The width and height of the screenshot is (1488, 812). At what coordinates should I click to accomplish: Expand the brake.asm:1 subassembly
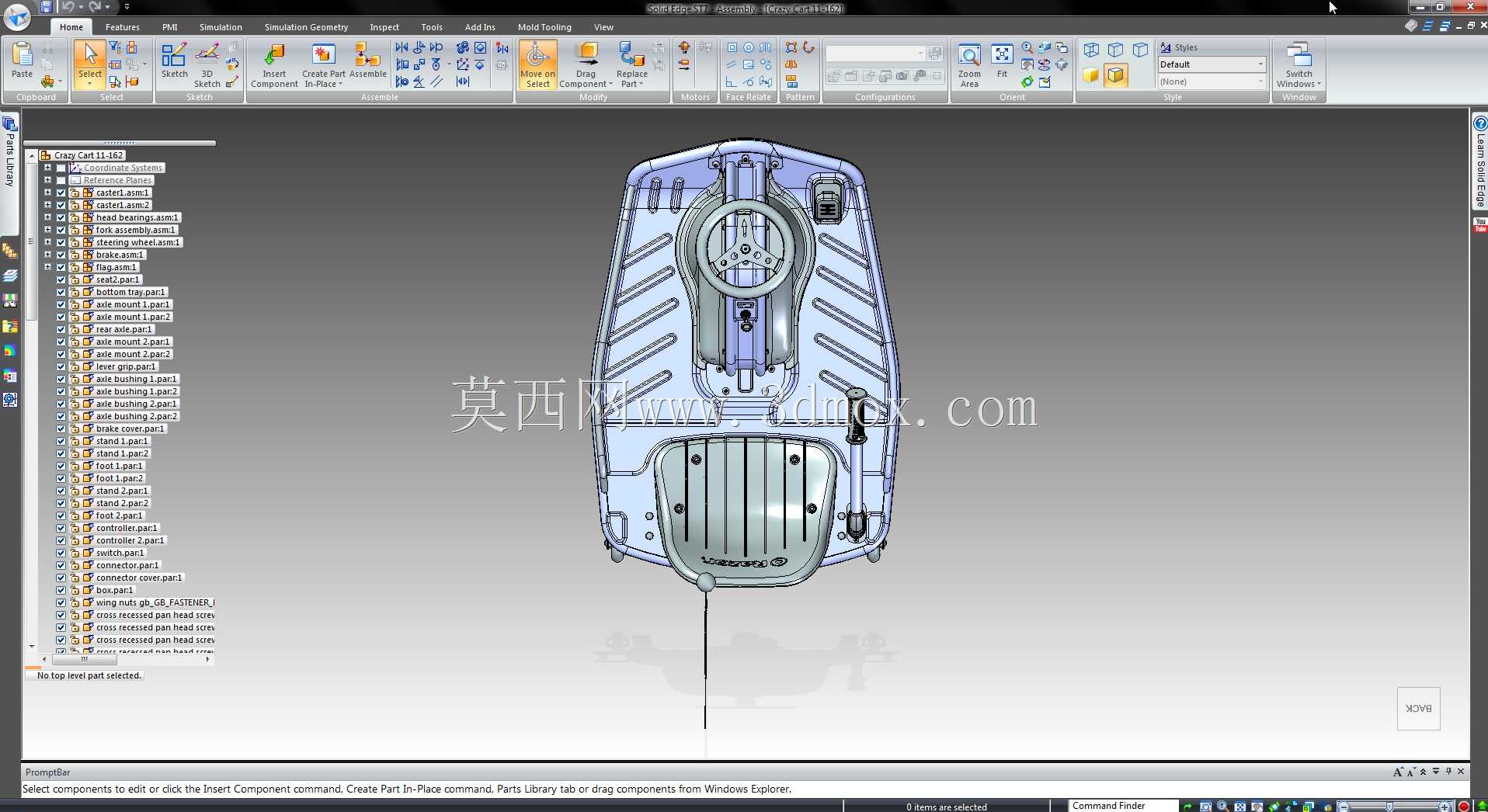(47, 255)
